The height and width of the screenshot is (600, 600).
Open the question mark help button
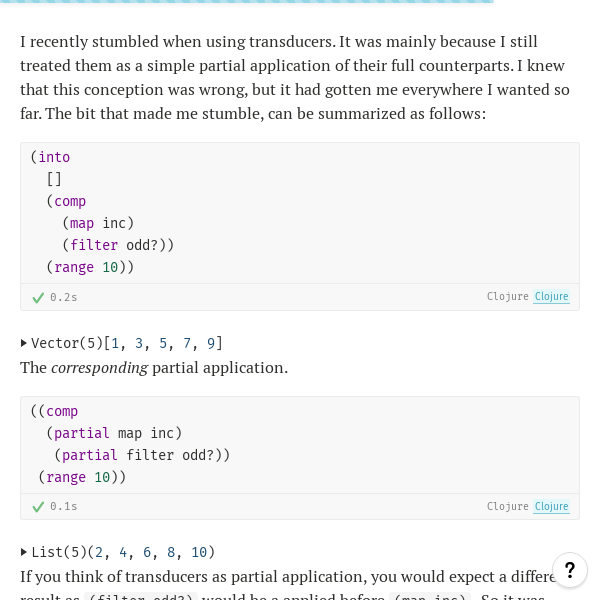point(570,570)
